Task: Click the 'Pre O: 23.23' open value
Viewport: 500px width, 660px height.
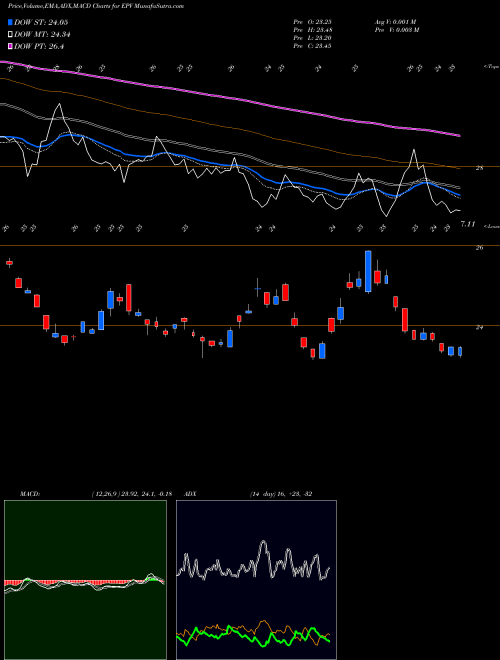Action: click(x=312, y=22)
